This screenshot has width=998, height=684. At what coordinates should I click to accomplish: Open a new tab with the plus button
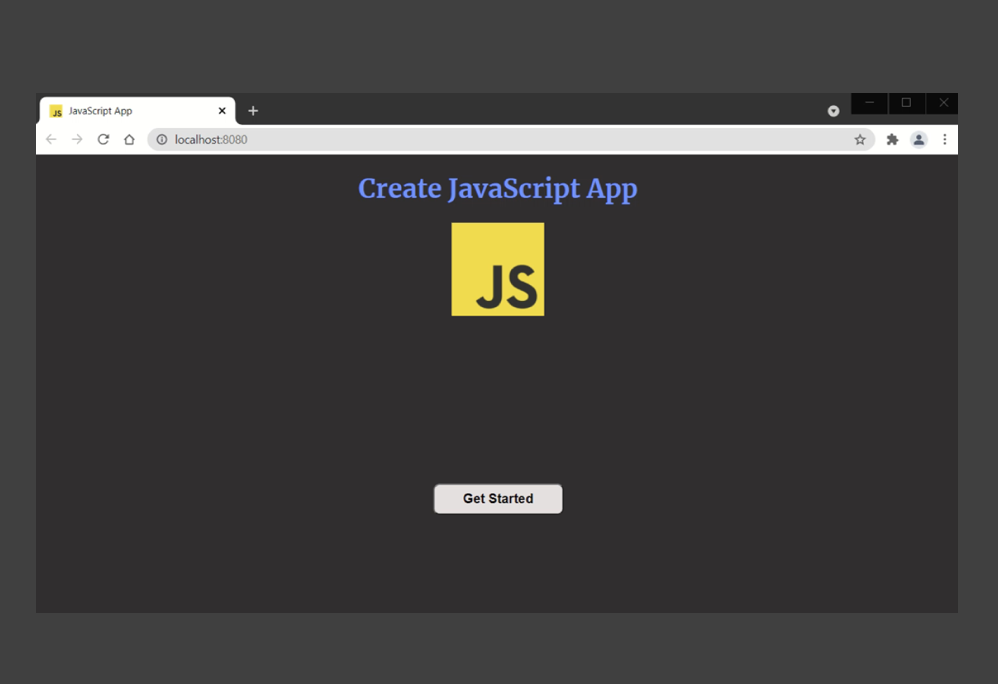253,110
